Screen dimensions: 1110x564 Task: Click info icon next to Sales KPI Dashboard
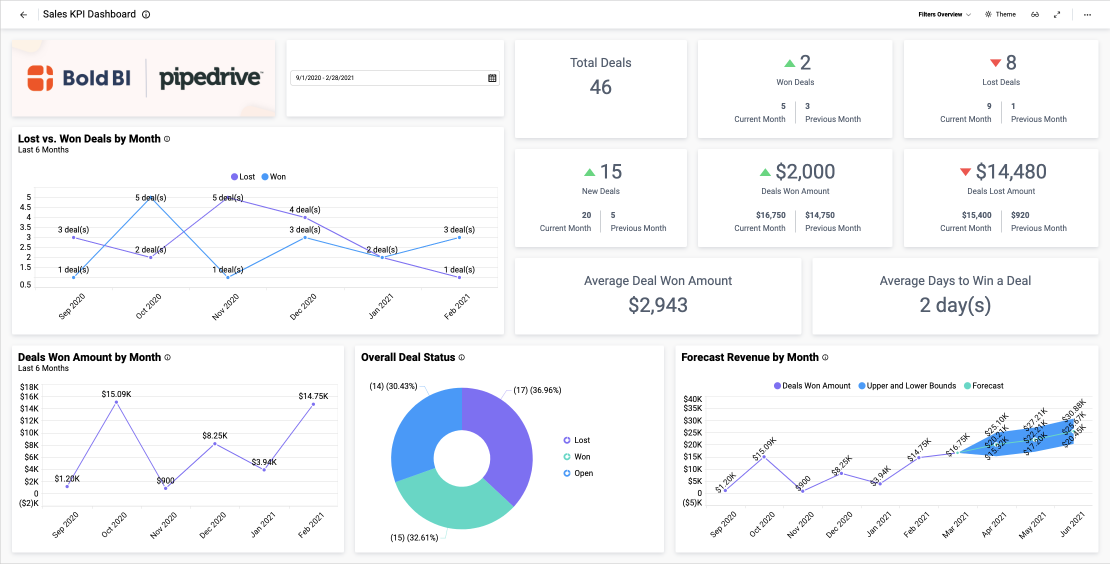pos(146,15)
